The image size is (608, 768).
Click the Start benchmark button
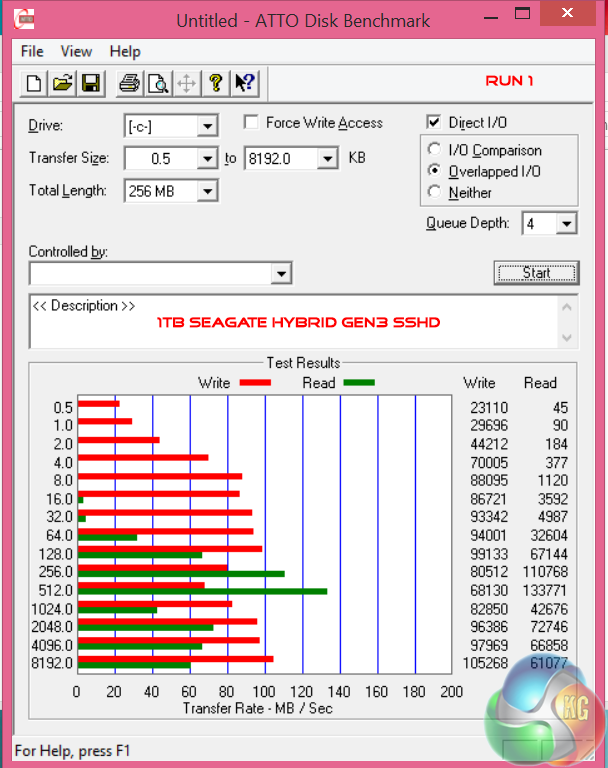click(536, 273)
